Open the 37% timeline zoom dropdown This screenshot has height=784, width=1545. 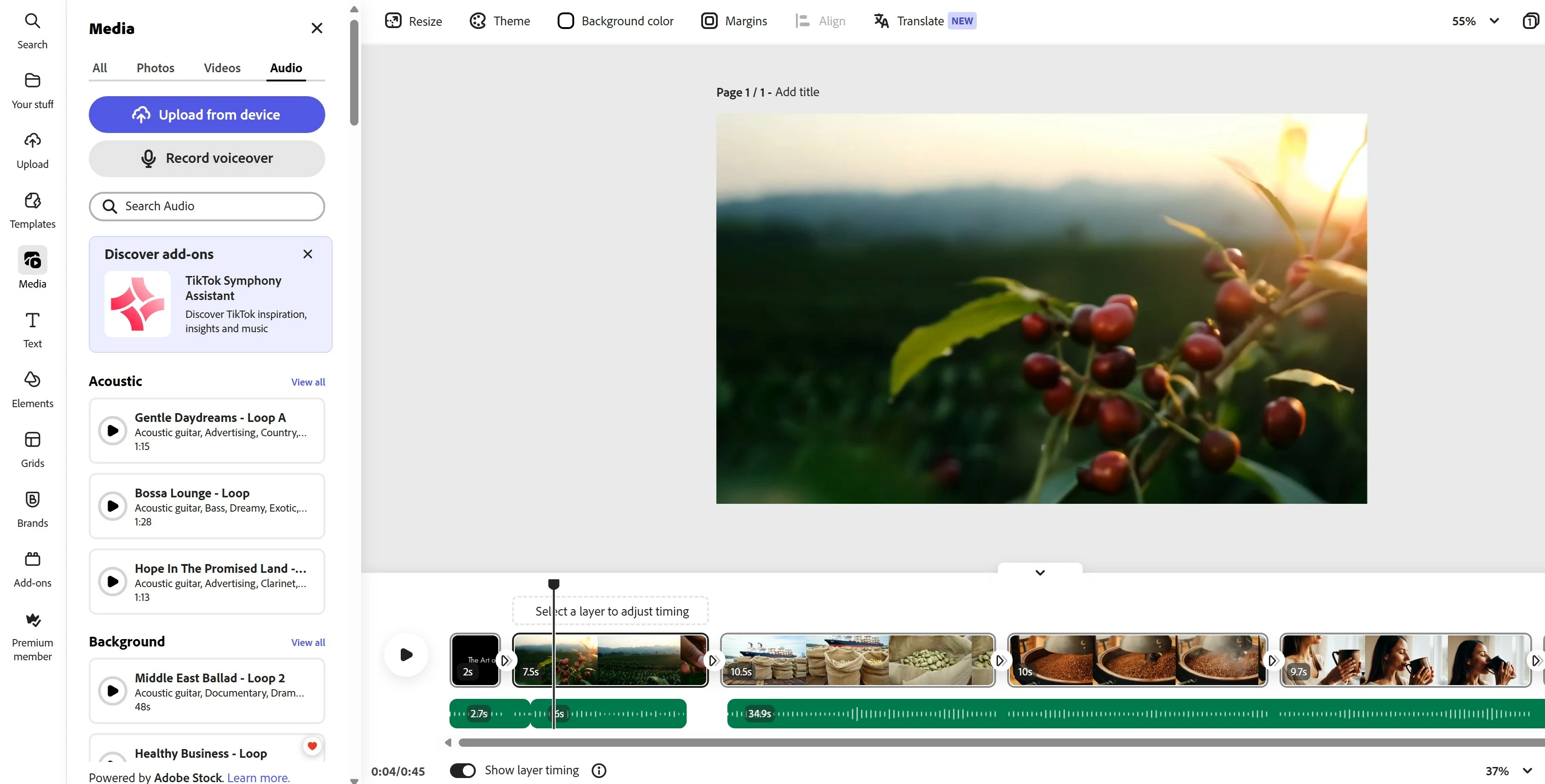click(x=1527, y=771)
